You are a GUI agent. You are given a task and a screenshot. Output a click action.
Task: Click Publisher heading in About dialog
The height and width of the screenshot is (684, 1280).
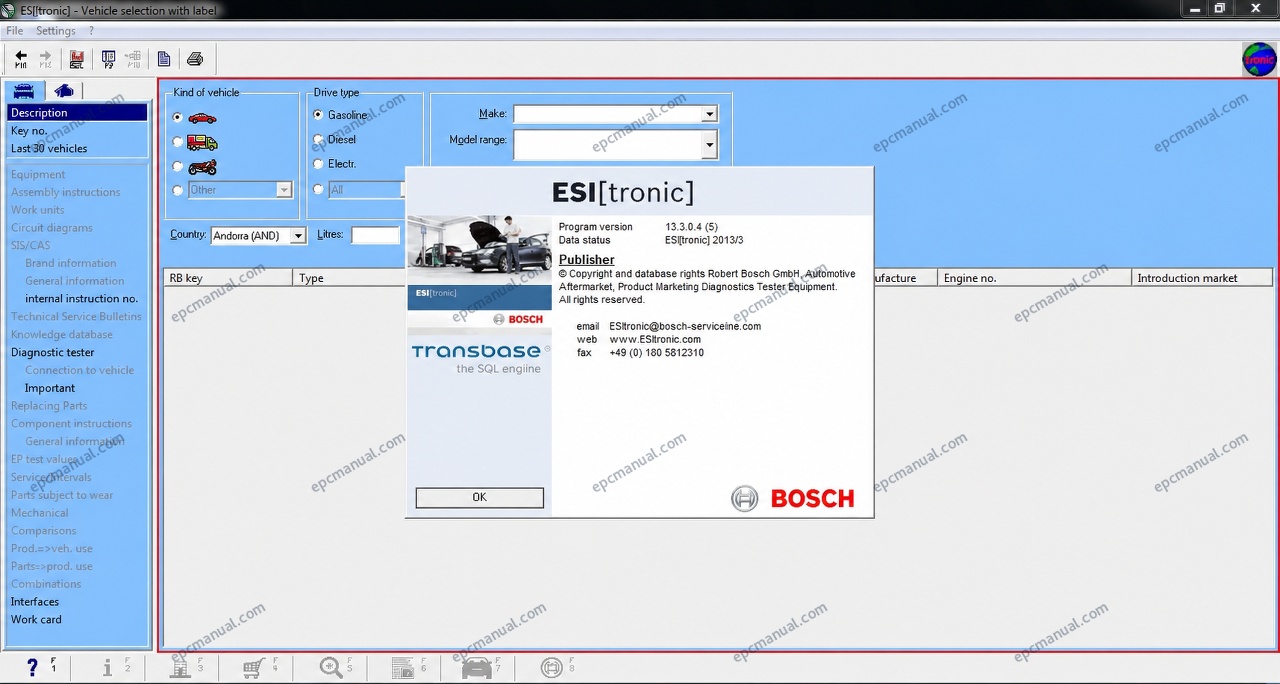coord(587,260)
